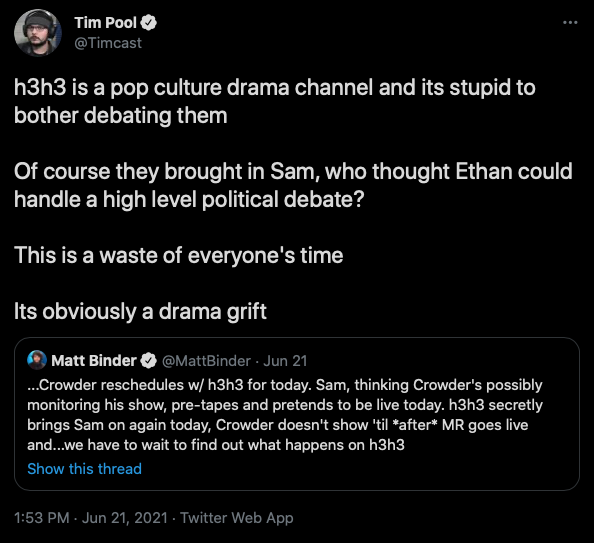Image resolution: width=594 pixels, height=543 pixels.
Task: Click the Jun 21 quoted tweet date
Action: (285, 361)
